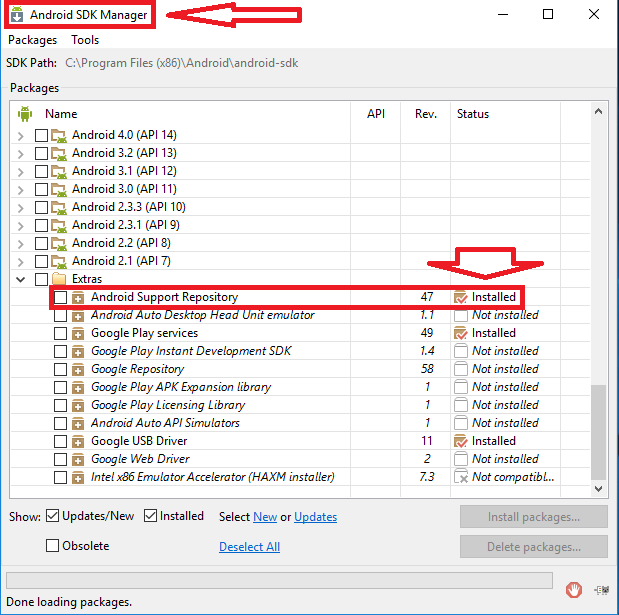Check the Extras folder checkbox
619x615 pixels.
[41, 279]
